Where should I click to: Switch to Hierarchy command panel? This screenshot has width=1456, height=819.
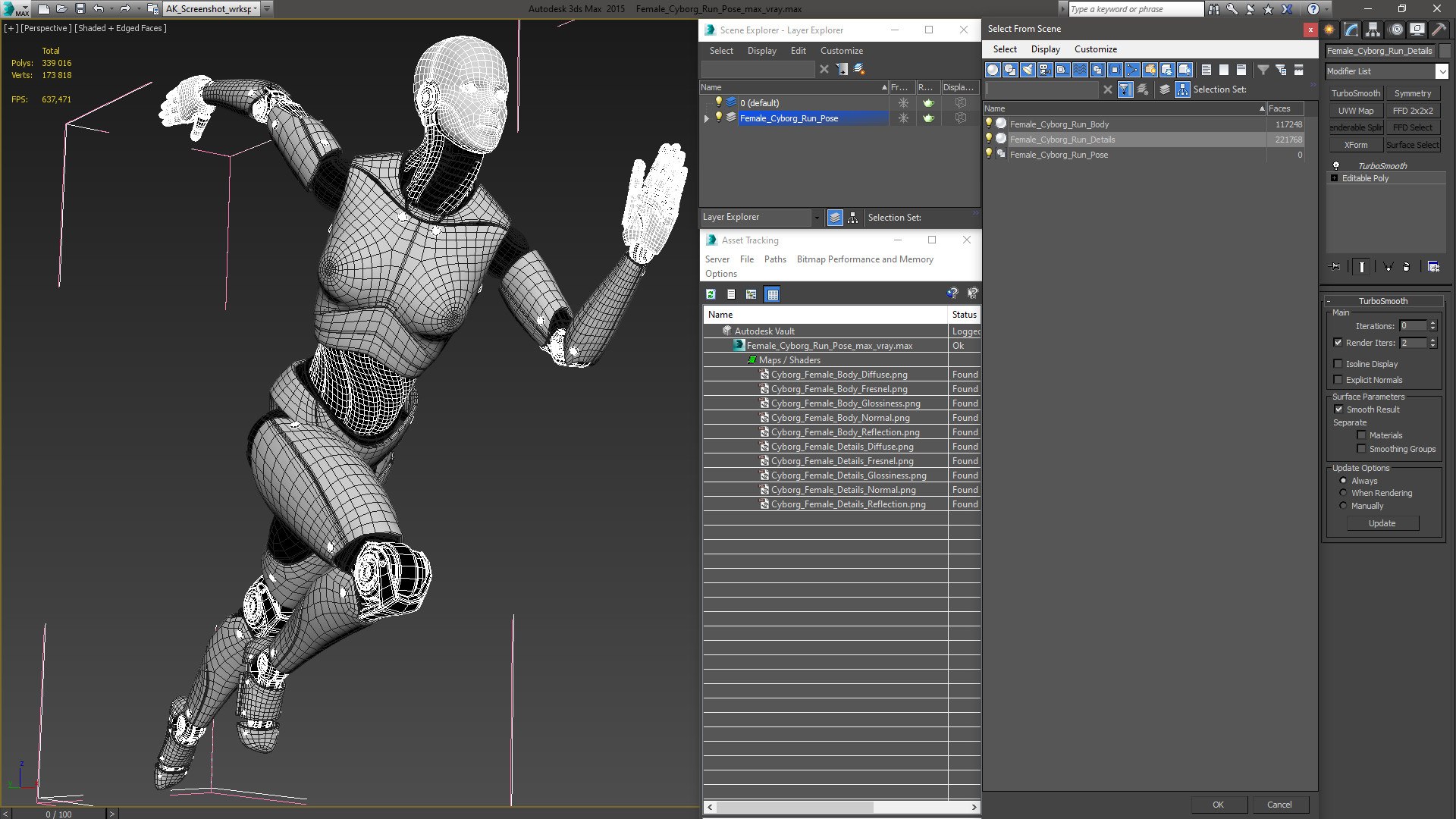1373,30
